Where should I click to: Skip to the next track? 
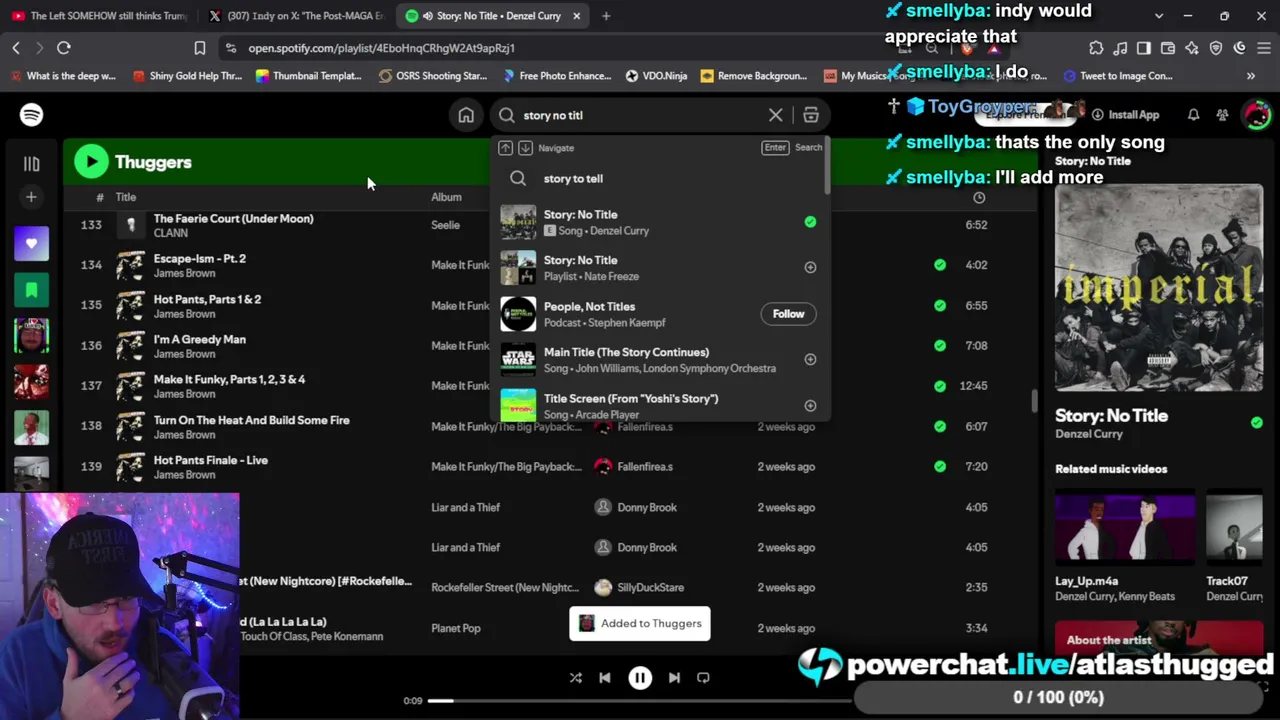click(674, 677)
